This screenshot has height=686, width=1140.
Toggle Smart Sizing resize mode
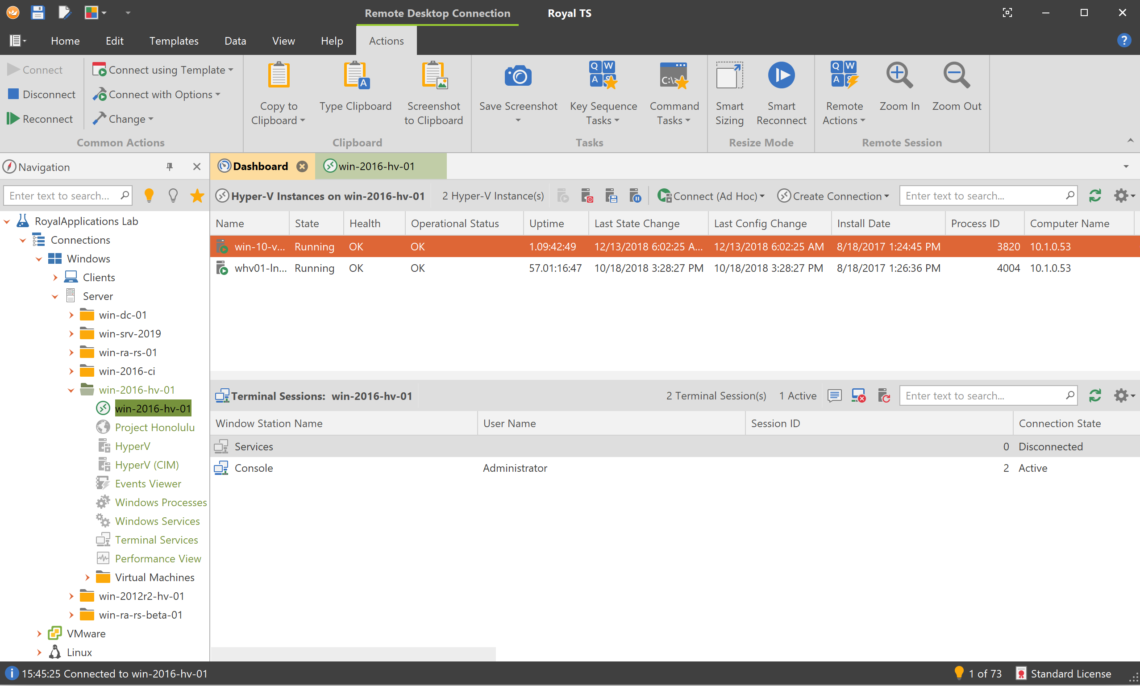729,77
